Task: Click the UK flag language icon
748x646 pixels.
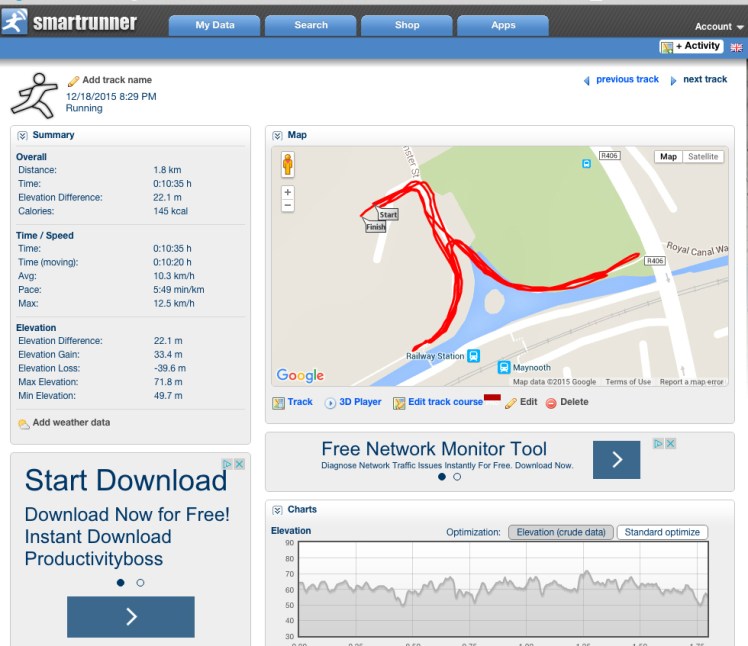Action: 736,47
